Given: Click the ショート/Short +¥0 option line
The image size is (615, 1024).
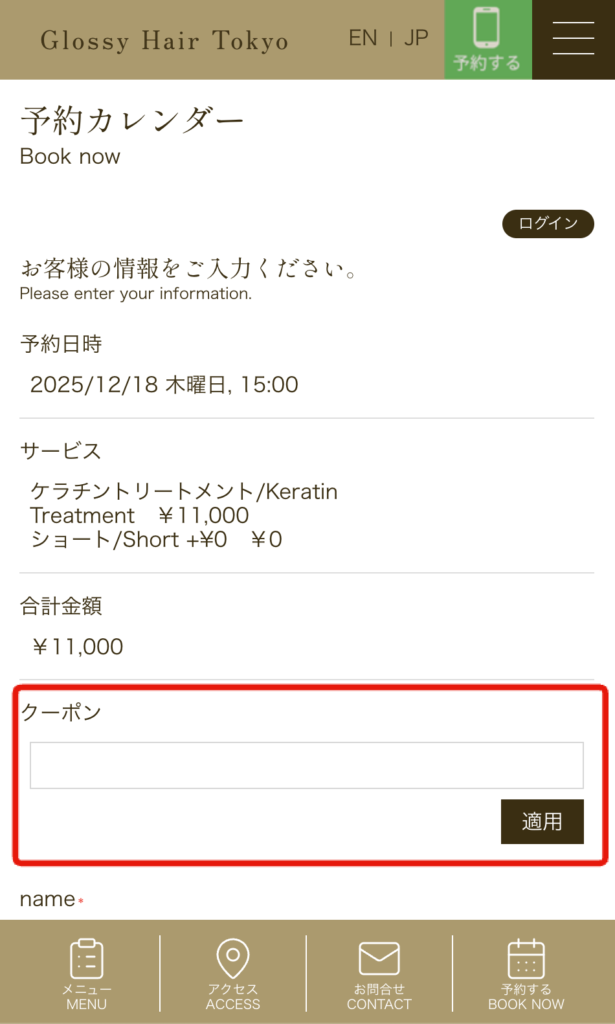Looking at the screenshot, I should tap(156, 540).
